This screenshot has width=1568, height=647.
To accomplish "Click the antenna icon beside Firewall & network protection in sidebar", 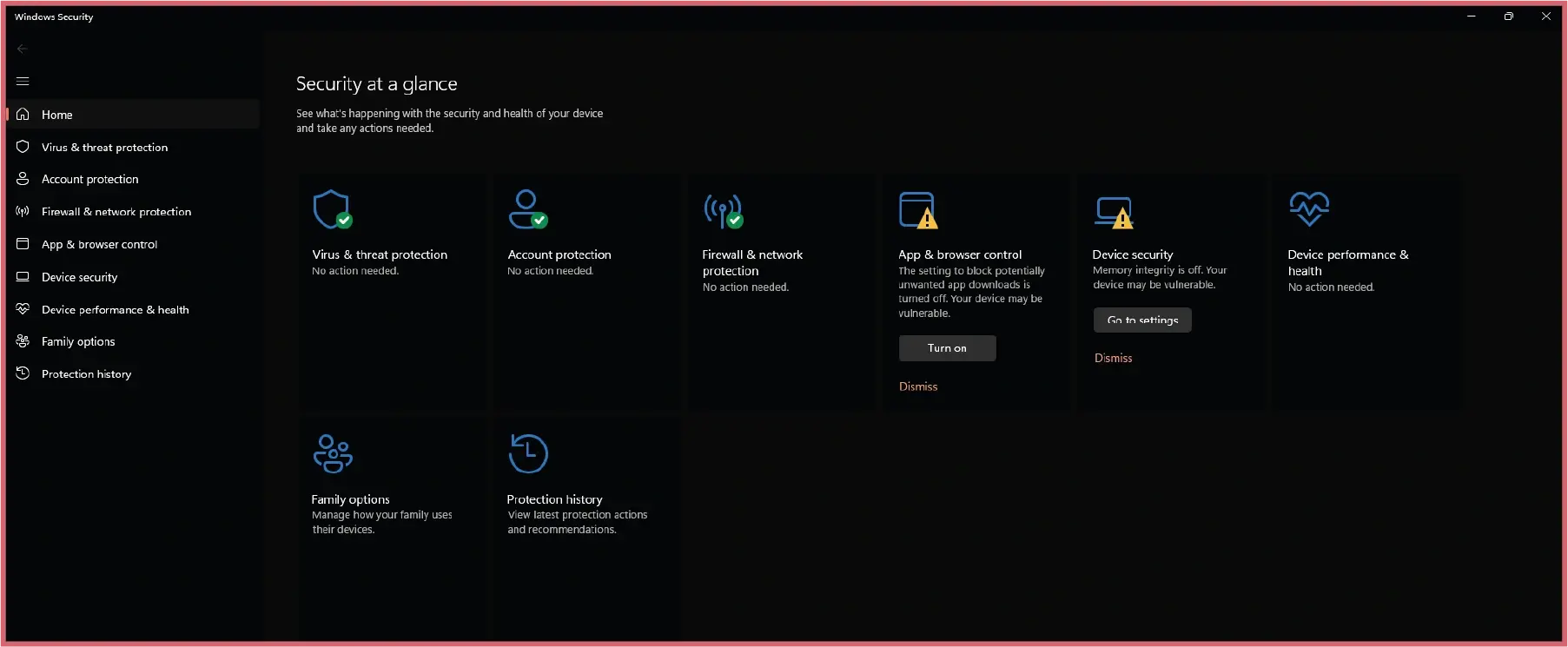I will [x=23, y=211].
